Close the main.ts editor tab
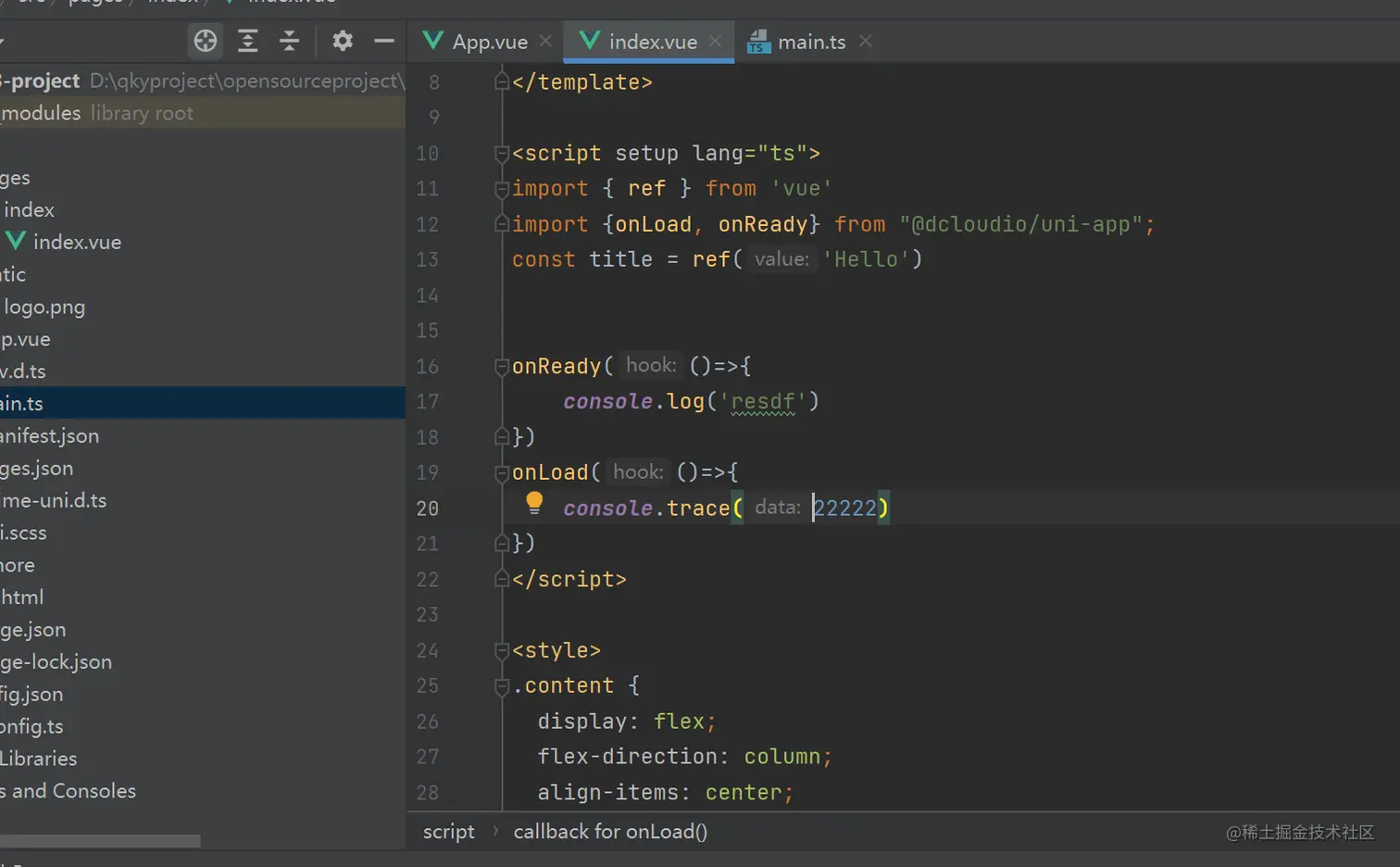 (x=865, y=42)
